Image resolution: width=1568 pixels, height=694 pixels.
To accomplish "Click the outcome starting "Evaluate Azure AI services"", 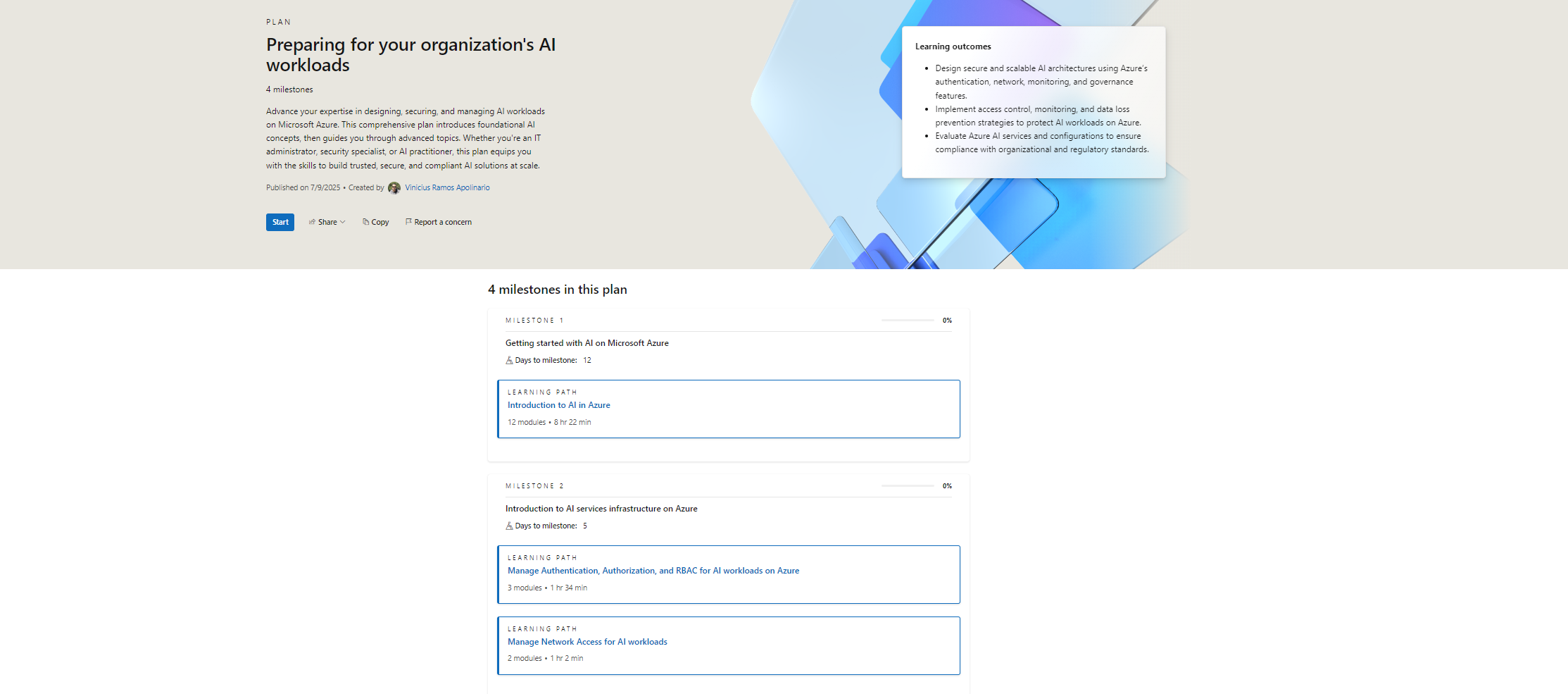I will [1042, 143].
